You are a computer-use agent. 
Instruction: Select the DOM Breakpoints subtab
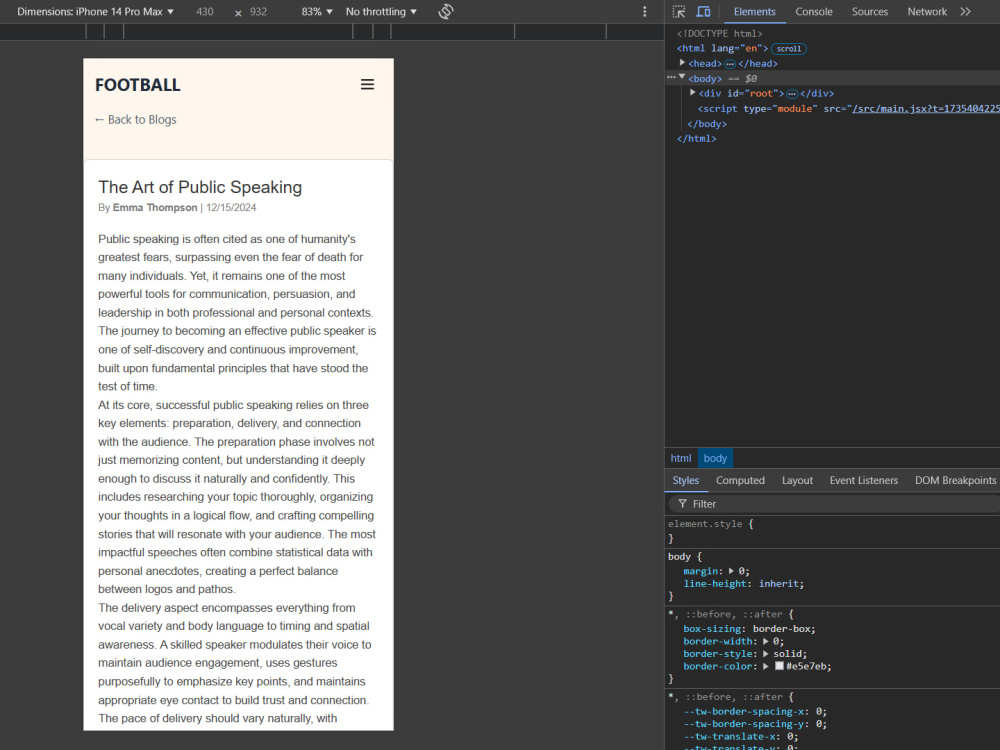tap(955, 480)
